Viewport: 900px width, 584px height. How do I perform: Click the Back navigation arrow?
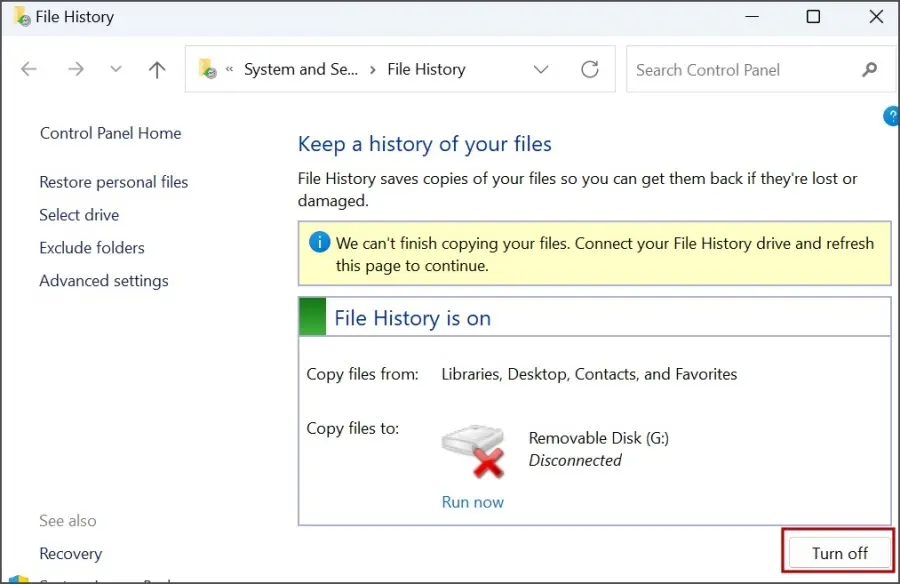tap(29, 69)
